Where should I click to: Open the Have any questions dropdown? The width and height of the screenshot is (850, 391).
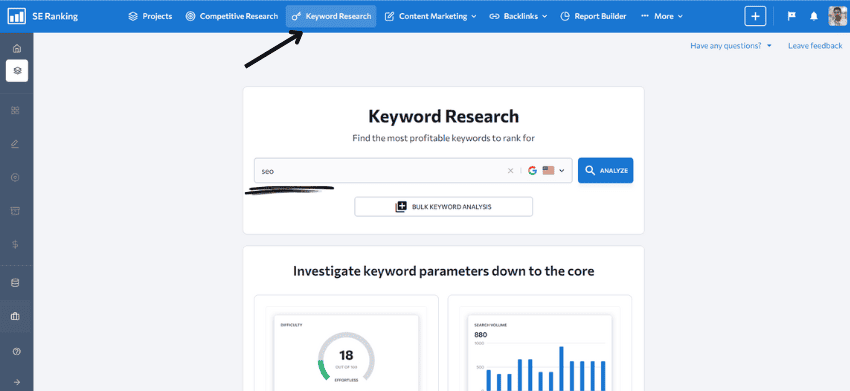coord(731,46)
